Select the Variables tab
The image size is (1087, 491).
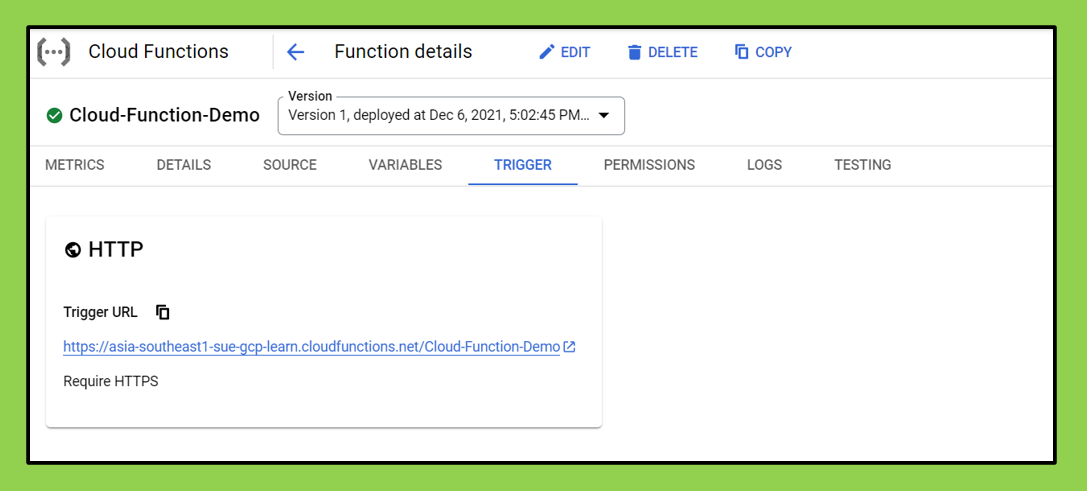[405, 165]
